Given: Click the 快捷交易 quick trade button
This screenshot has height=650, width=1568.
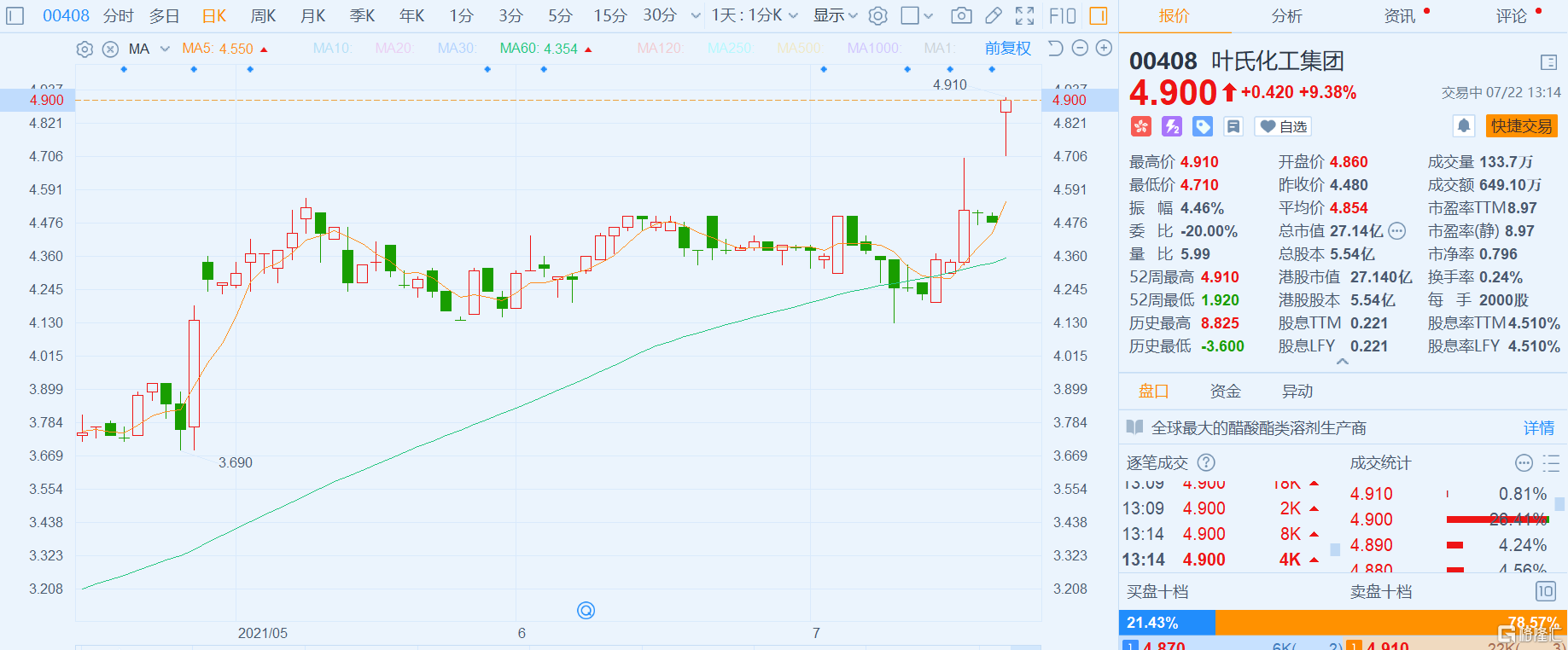Looking at the screenshot, I should [1521, 126].
